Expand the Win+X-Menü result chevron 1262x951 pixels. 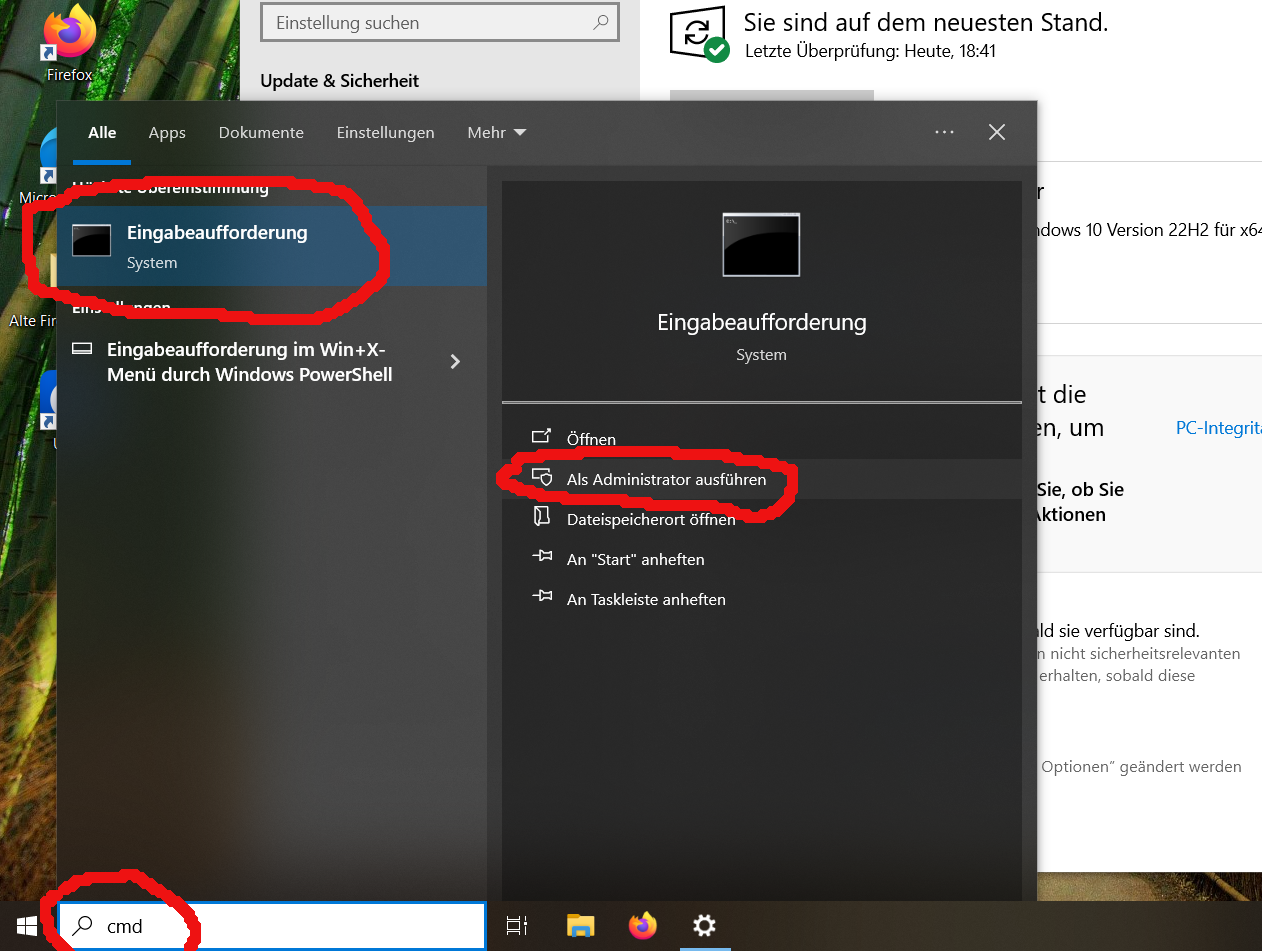click(455, 362)
